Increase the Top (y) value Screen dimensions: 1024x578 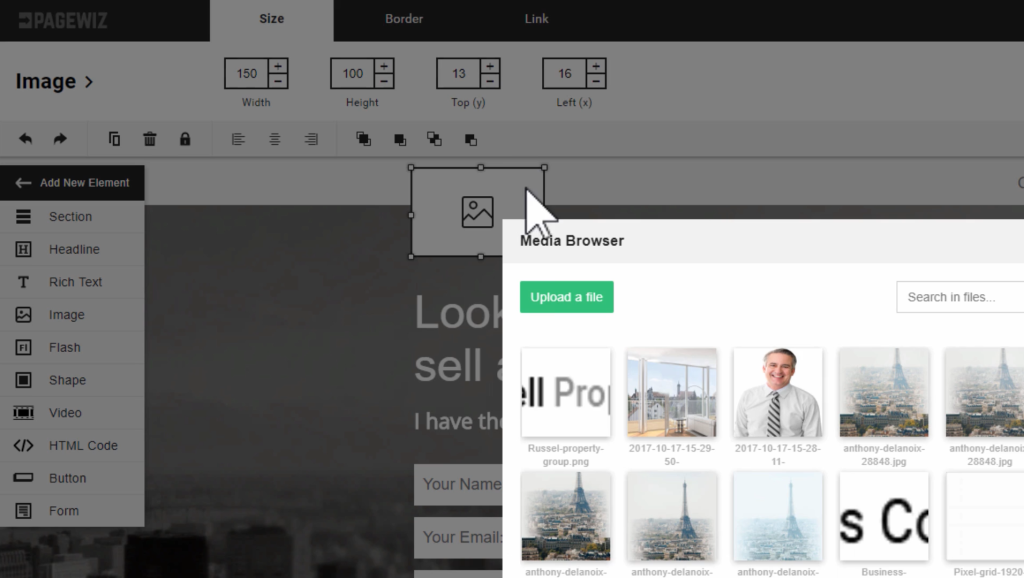point(490,66)
